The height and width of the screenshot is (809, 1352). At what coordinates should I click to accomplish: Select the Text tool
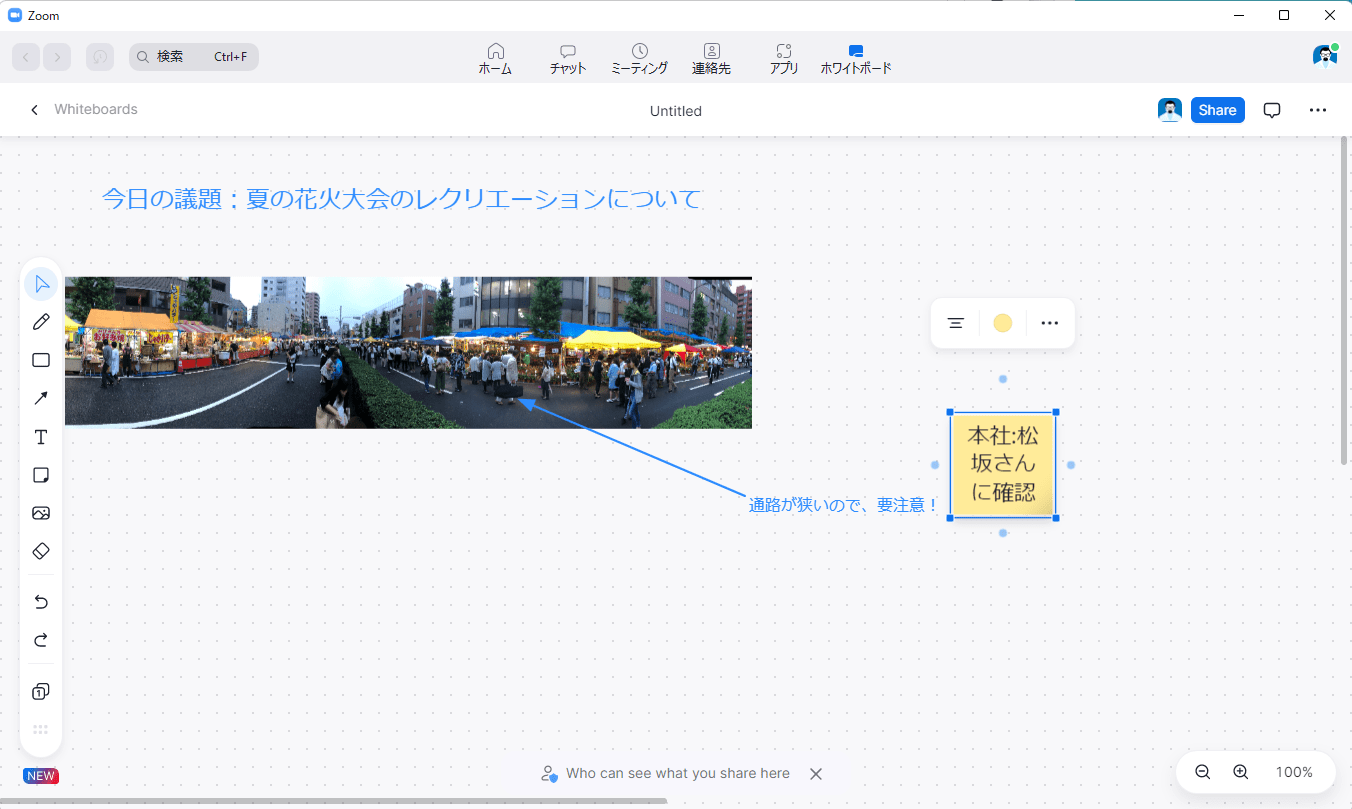pos(41,437)
